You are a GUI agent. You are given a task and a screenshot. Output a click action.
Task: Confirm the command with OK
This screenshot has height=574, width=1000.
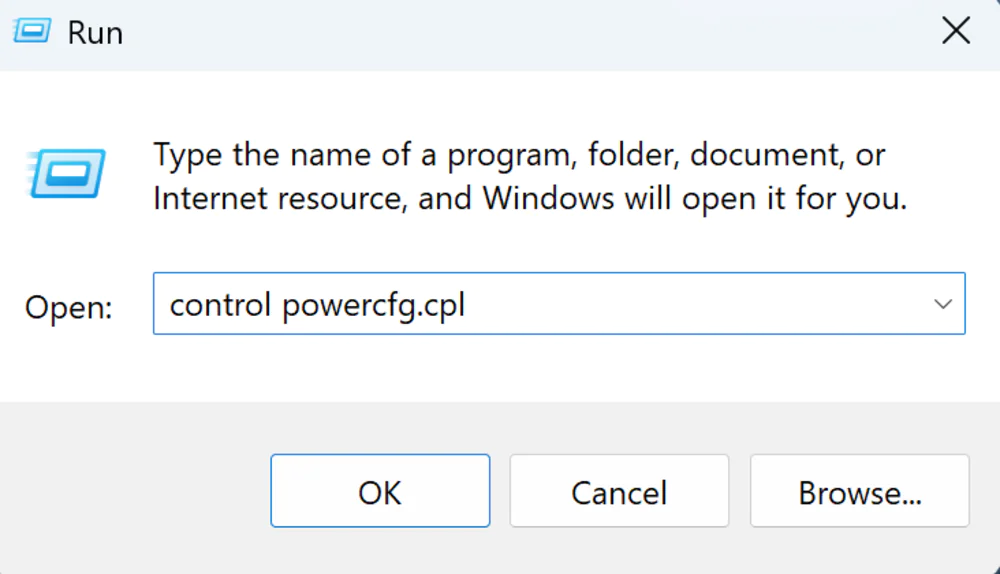click(x=380, y=490)
